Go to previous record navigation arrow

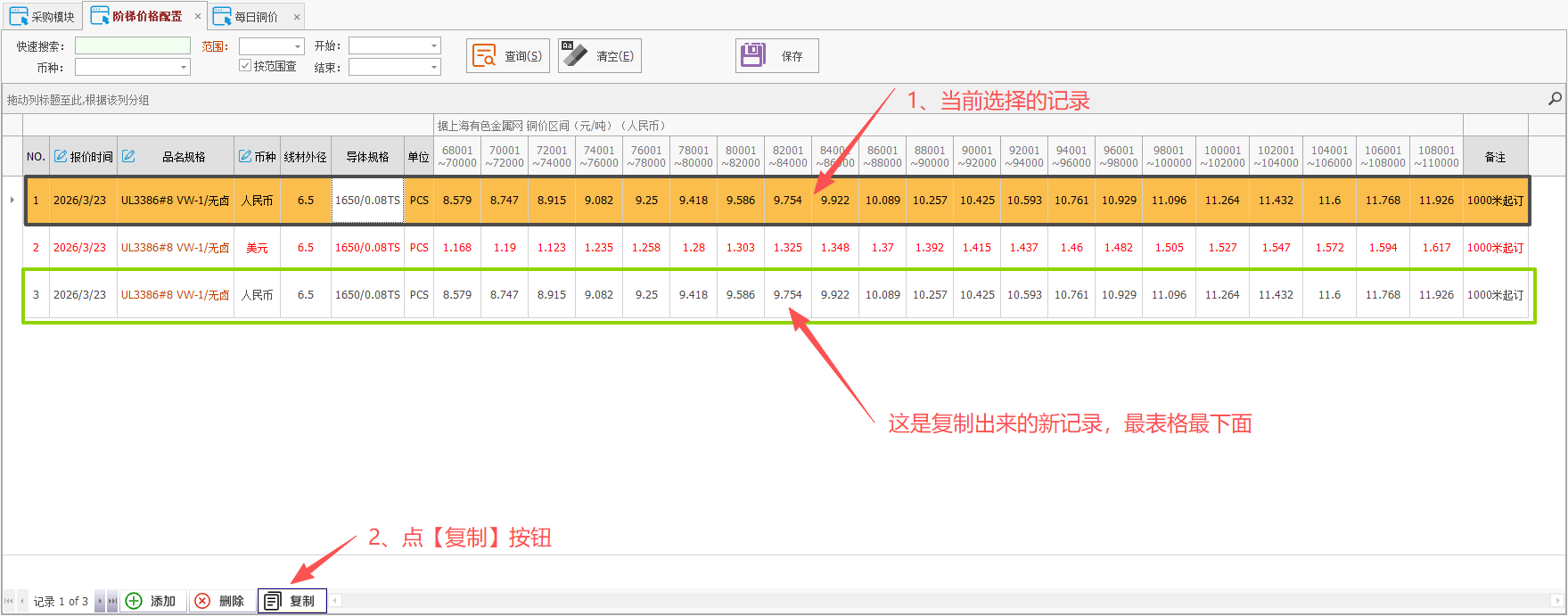tap(22, 601)
